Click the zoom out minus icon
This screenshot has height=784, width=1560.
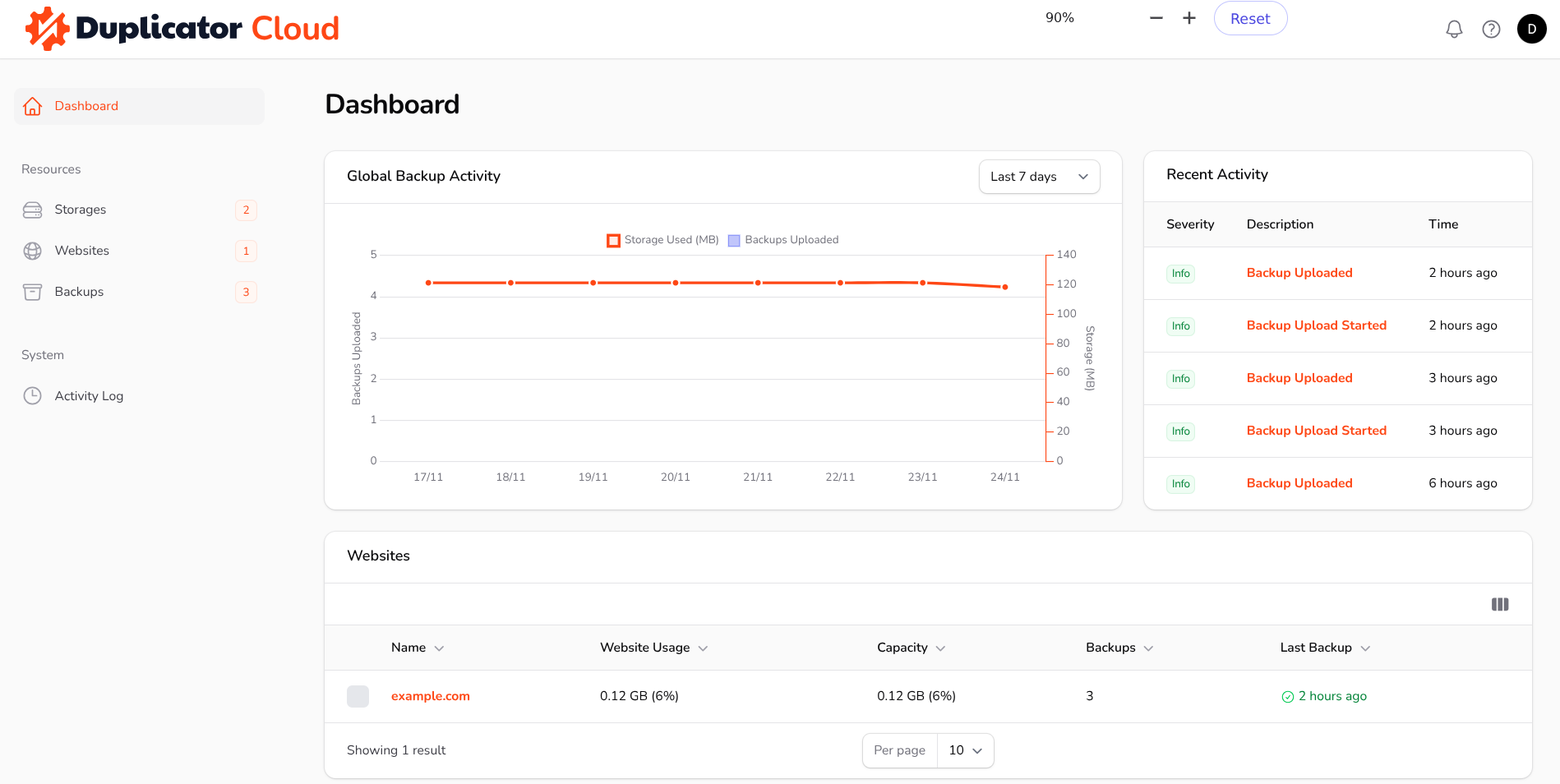(1156, 18)
